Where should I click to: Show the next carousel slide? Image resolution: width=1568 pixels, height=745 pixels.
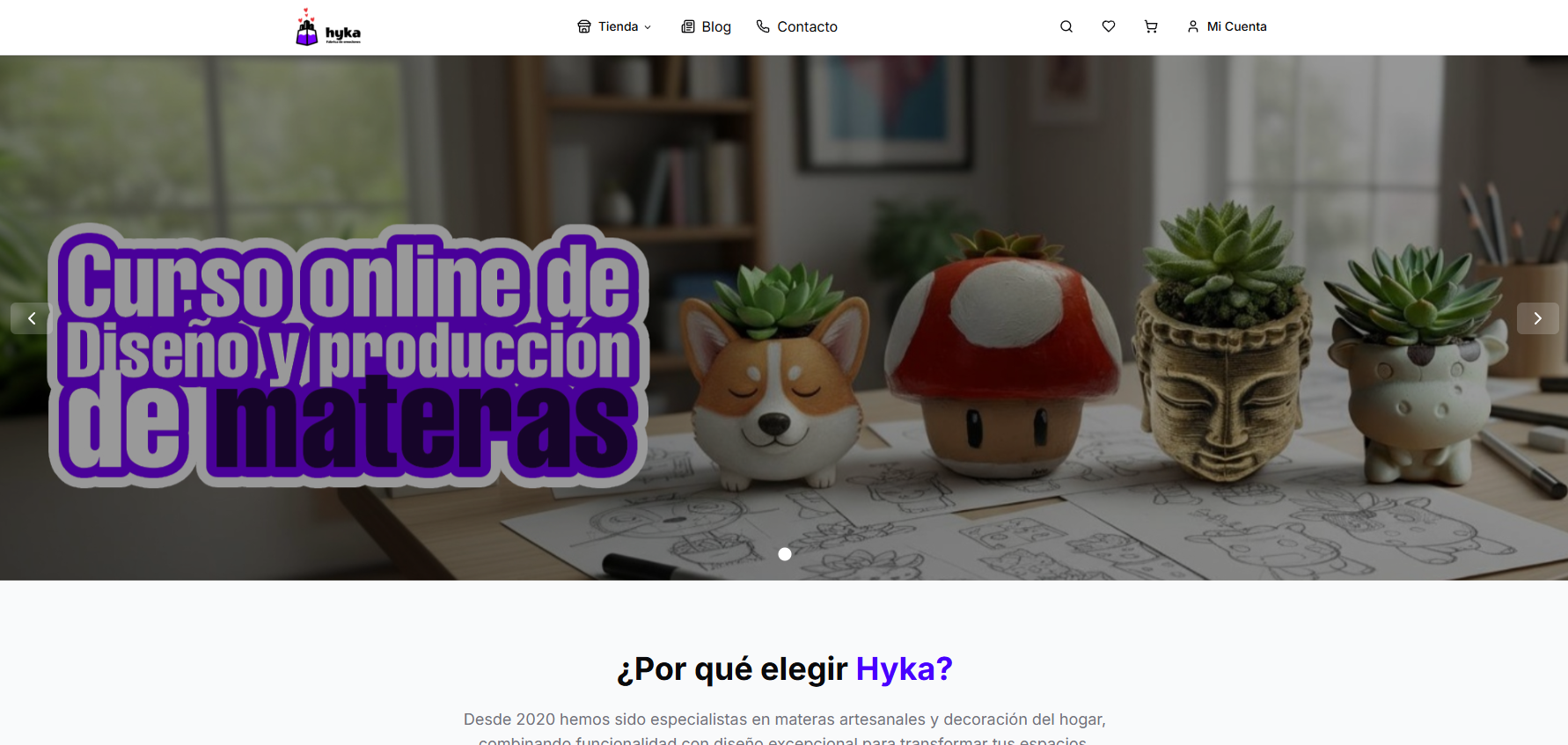(1537, 318)
